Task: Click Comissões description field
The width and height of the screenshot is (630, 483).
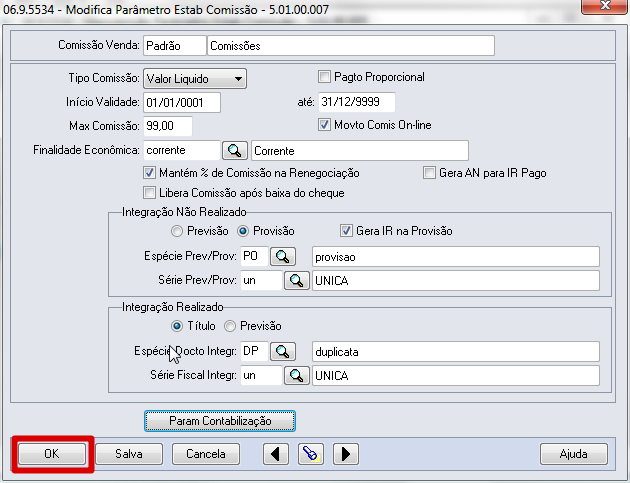Action: pyautogui.click(x=351, y=45)
